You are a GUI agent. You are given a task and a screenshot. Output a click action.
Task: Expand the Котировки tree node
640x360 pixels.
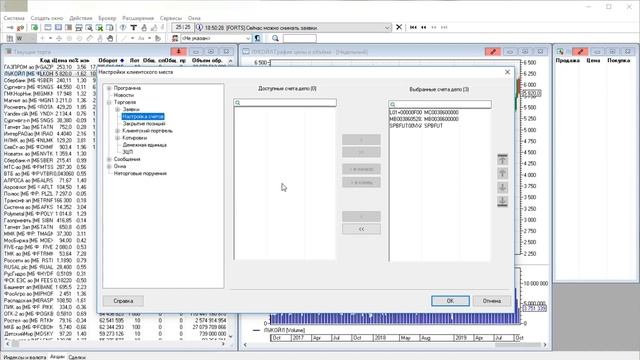118,138
